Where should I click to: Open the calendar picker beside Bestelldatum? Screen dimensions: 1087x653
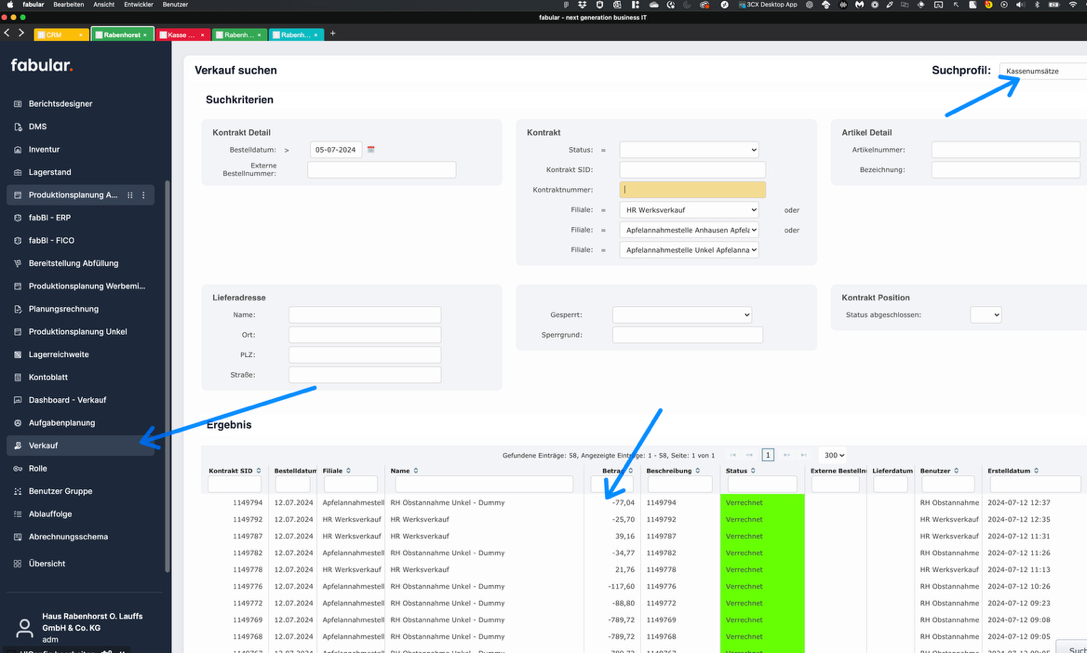371,150
